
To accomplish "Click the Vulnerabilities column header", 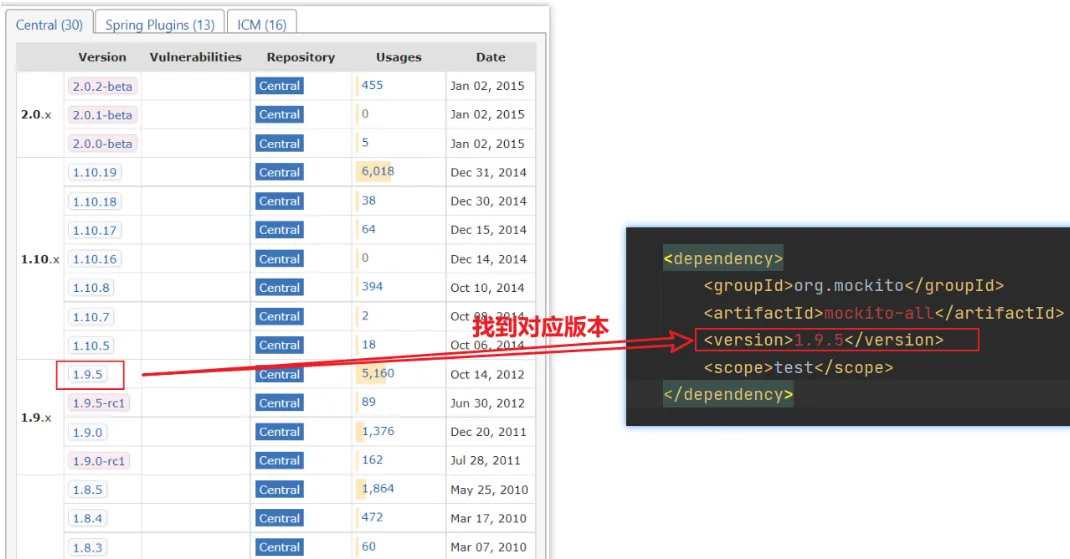I will [x=195, y=57].
